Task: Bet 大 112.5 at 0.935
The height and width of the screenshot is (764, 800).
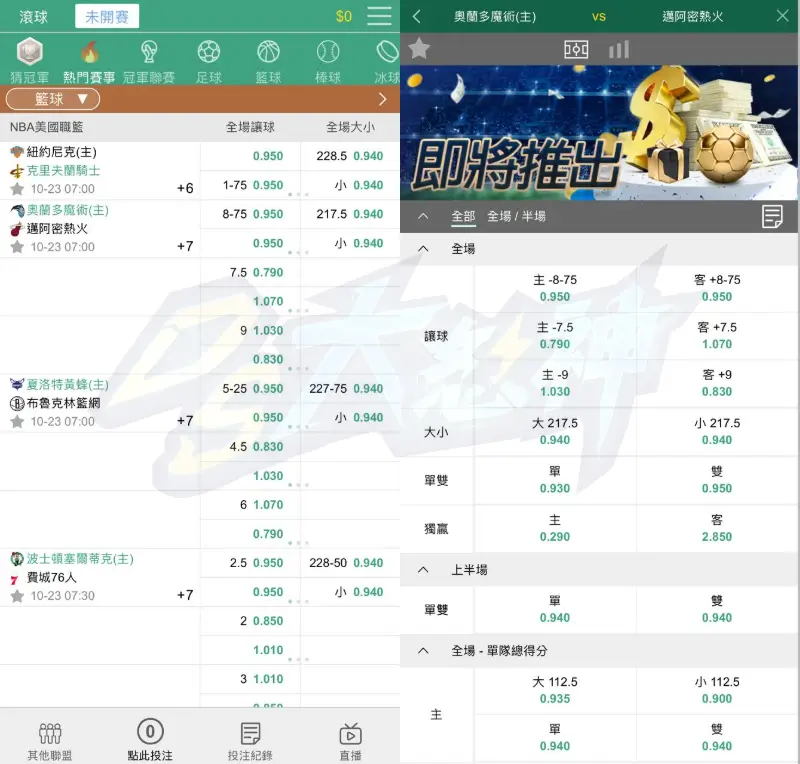Action: [x=555, y=691]
